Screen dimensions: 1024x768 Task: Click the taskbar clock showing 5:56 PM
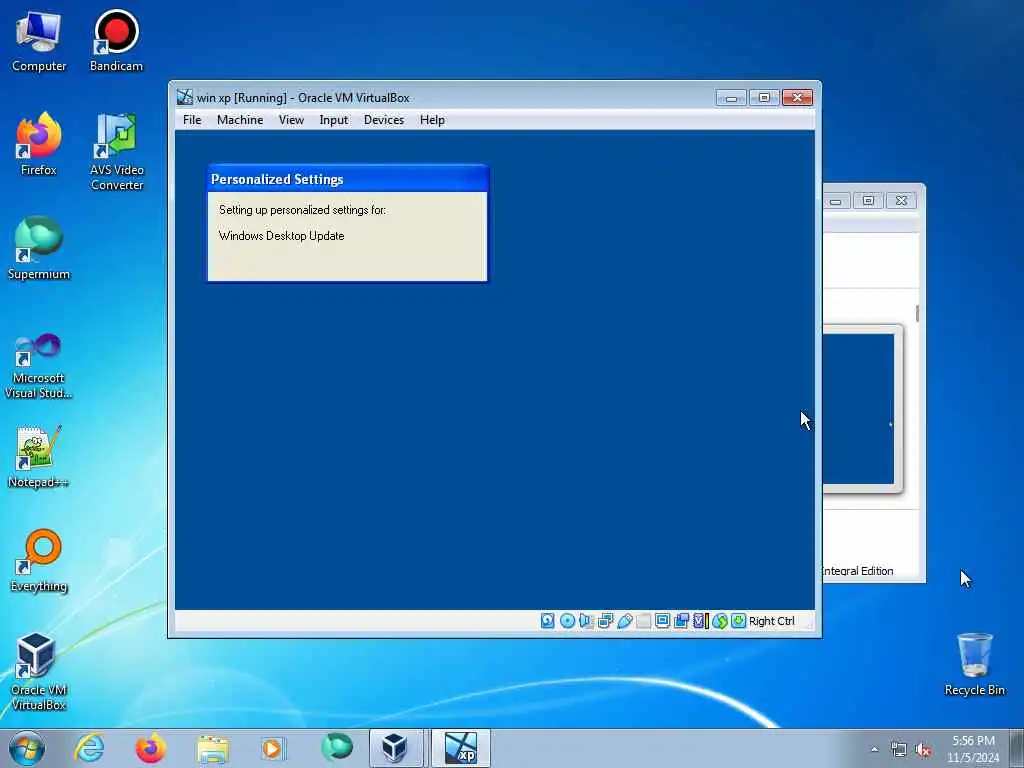[x=973, y=749]
